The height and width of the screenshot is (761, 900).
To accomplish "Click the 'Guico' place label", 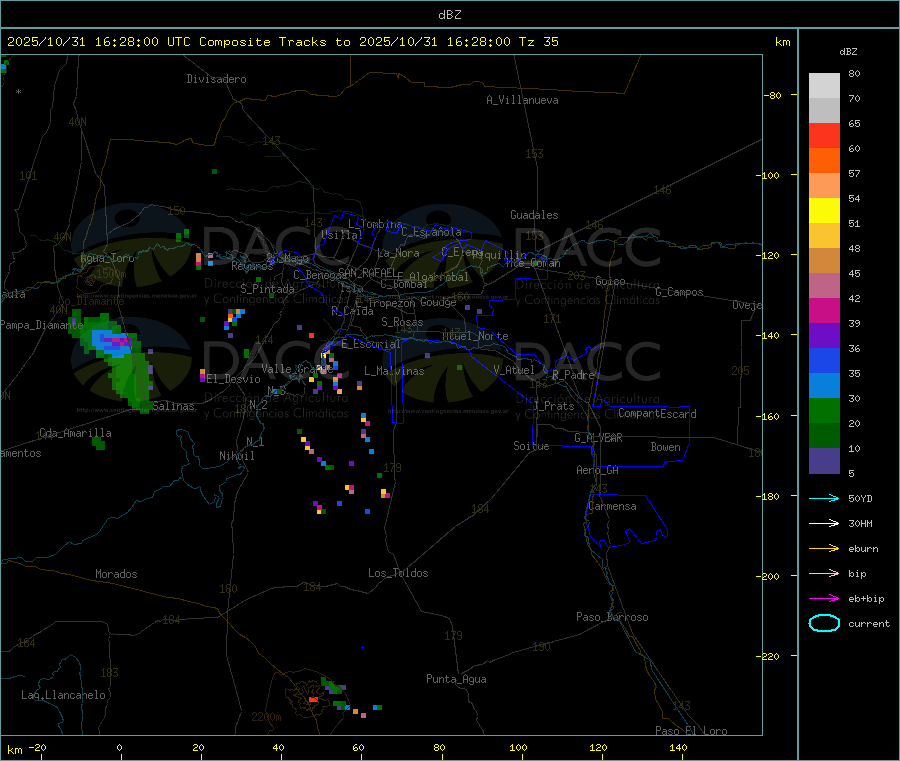I will click(610, 281).
